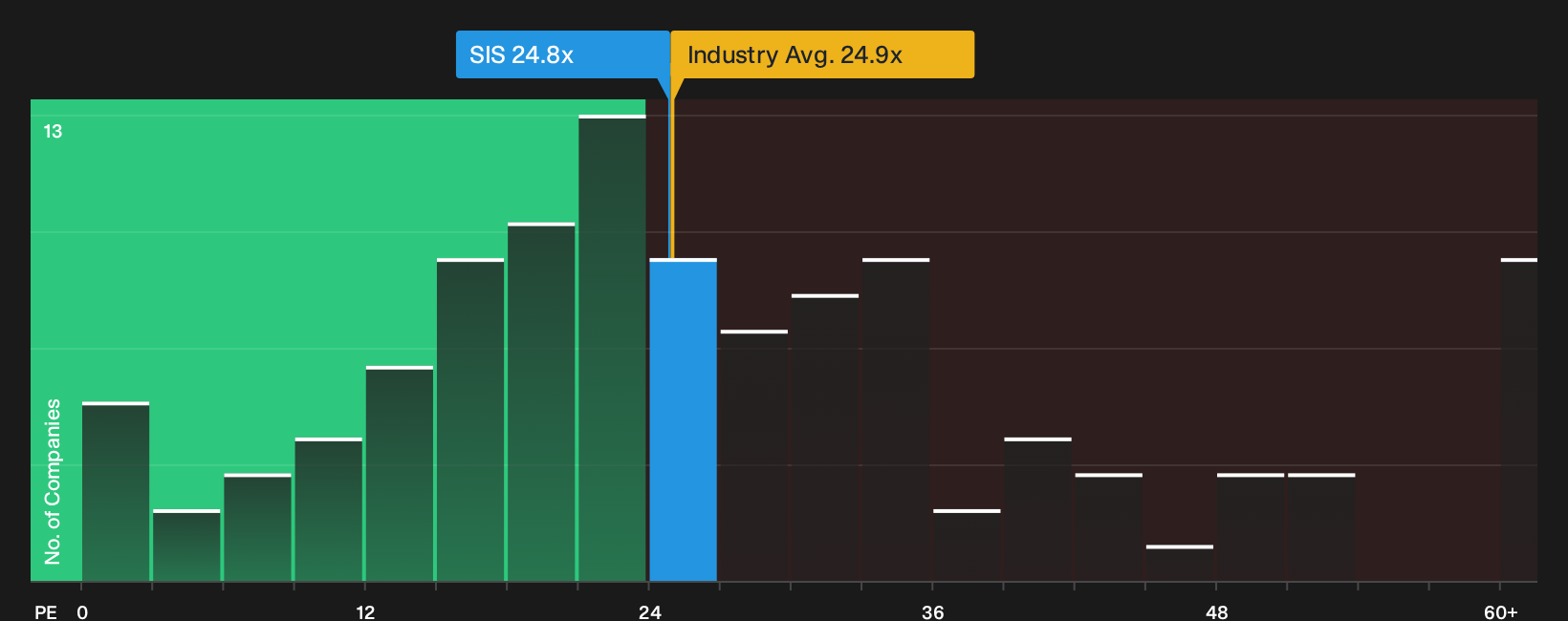Click the '0' x-axis tick label
The image size is (1568, 621).
point(82,611)
